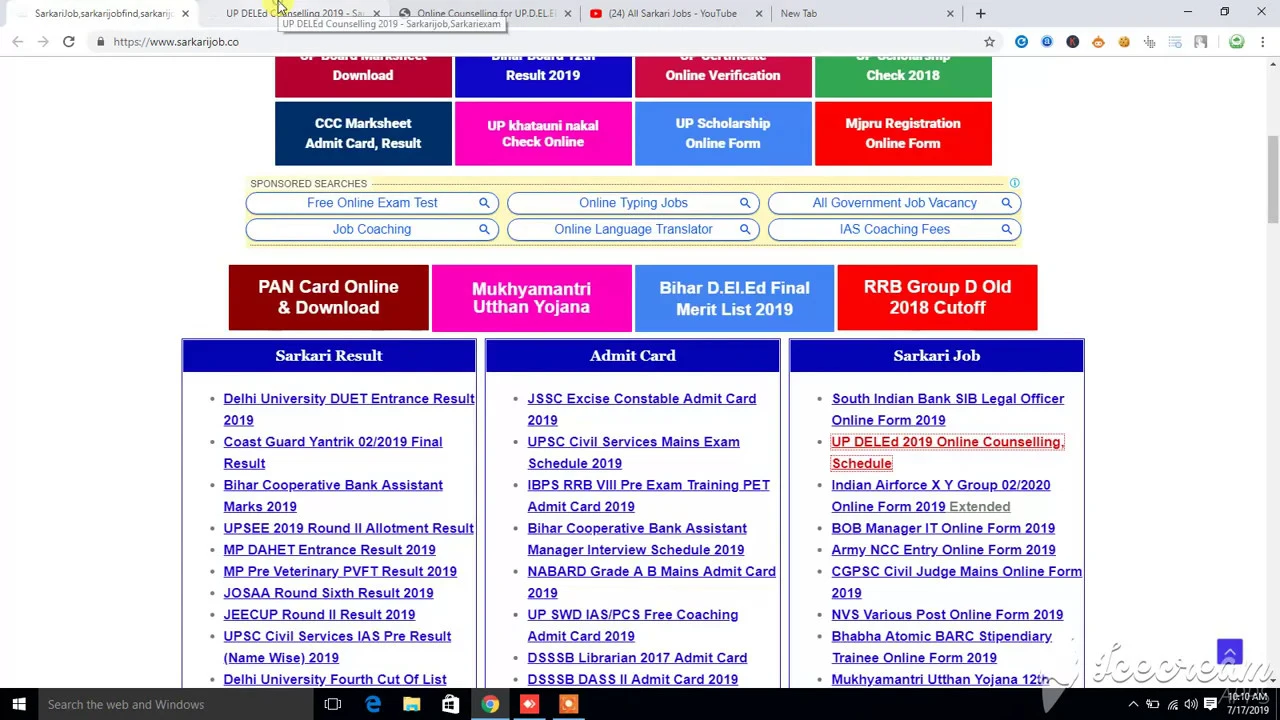The height and width of the screenshot is (720, 1280).
Task: Launch Microsoft Edge from the taskbar
Action: pyautogui.click(x=372, y=704)
